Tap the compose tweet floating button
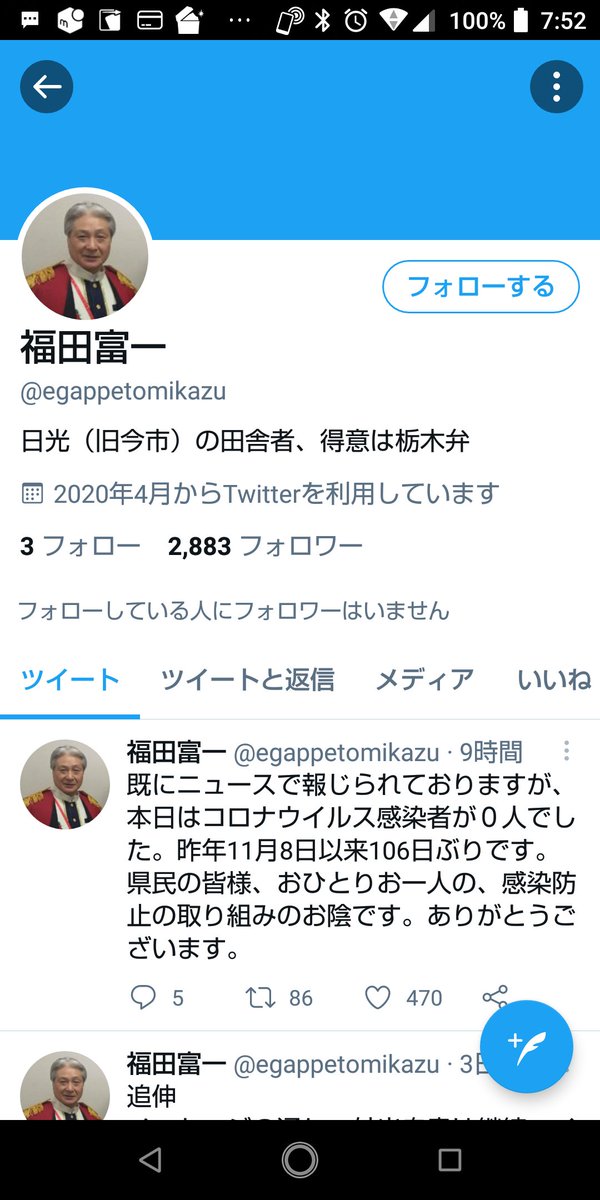This screenshot has width=600, height=1200. (527, 1046)
